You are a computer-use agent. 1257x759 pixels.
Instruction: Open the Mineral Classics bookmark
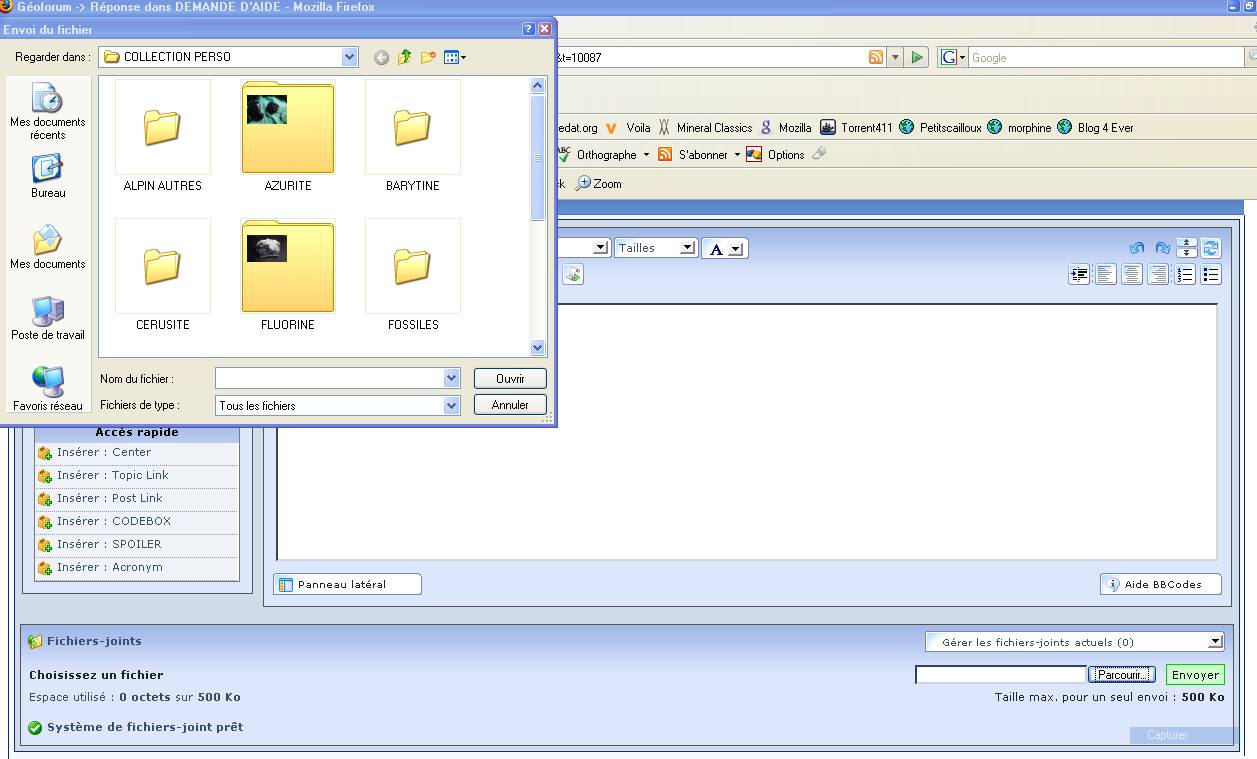pos(713,128)
